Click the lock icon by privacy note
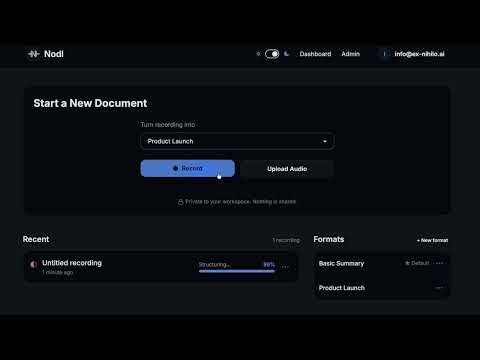 [180, 202]
